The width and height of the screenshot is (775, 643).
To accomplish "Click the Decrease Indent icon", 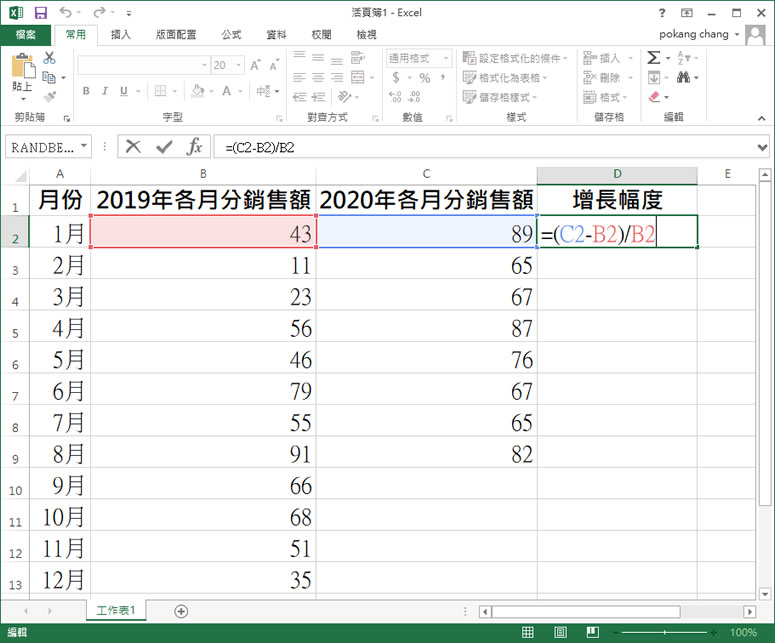I will 300,97.
